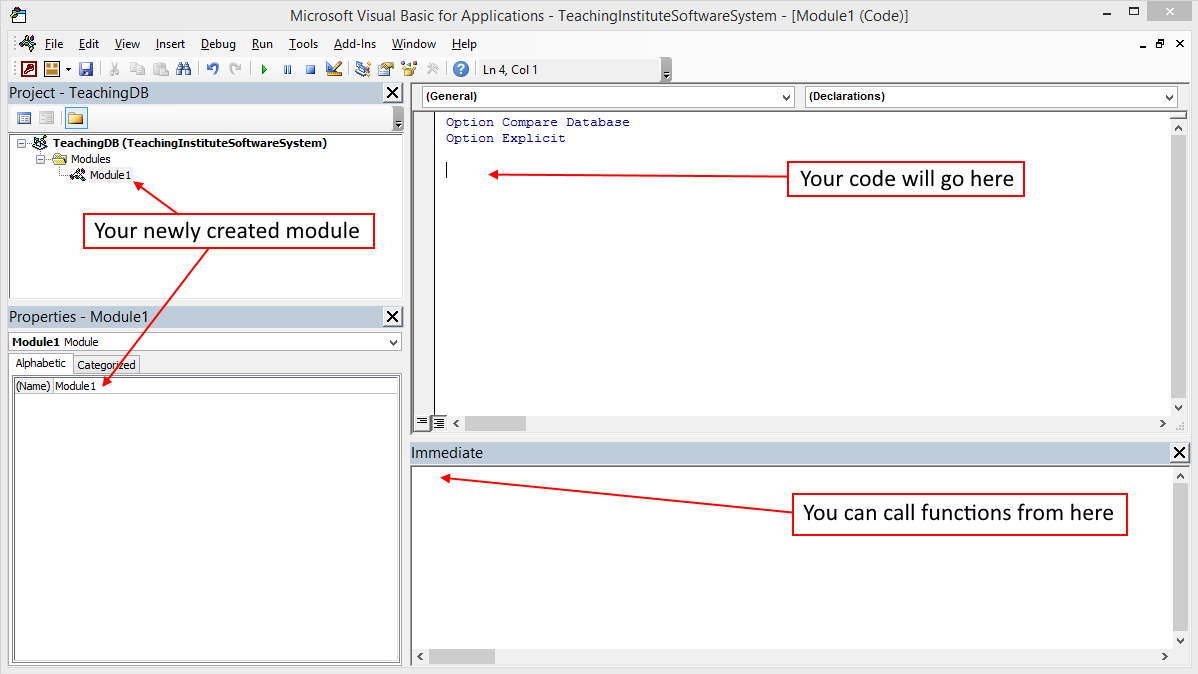
Task: Switch to Procedure View button
Action: coord(422,423)
